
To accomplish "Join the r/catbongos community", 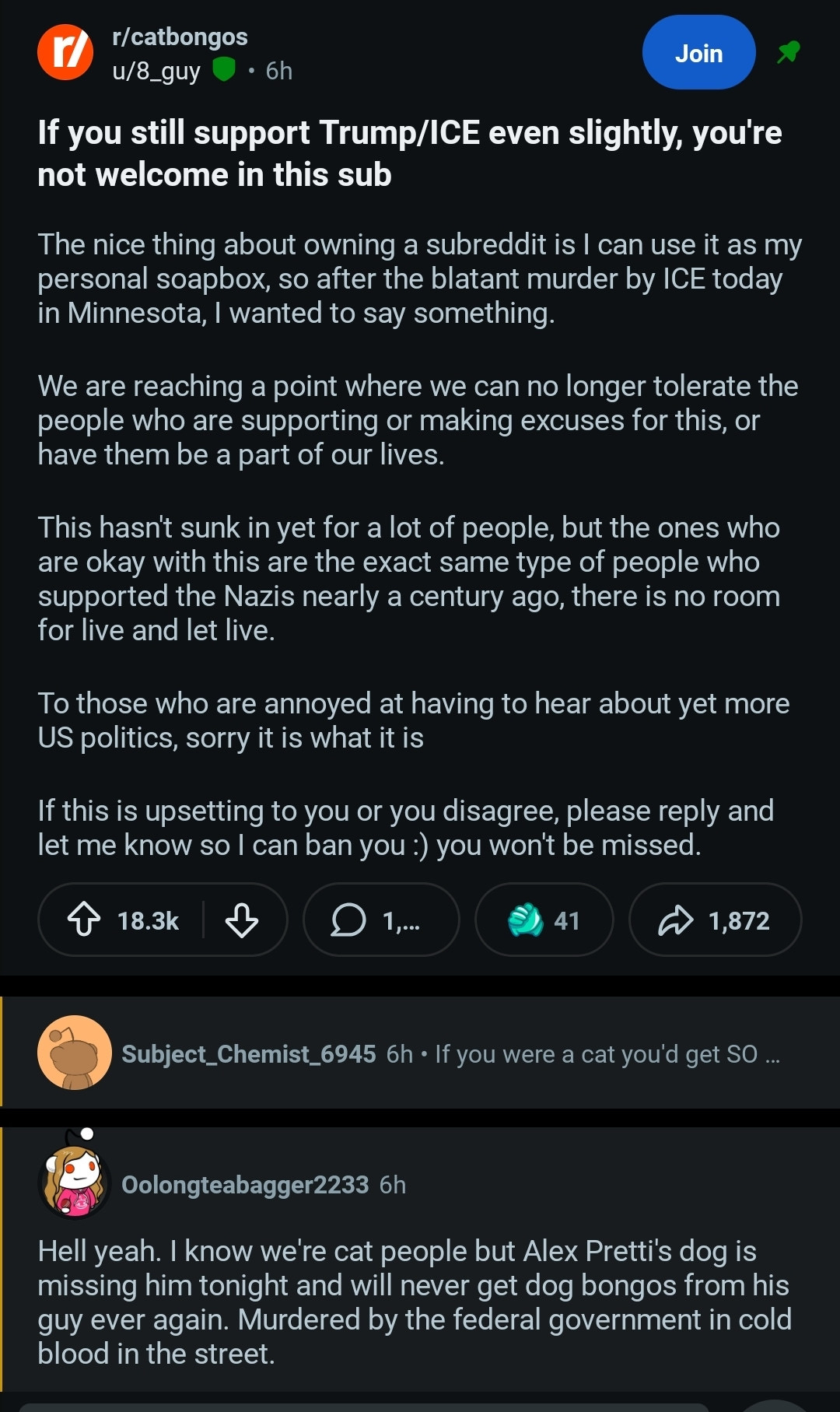I will [x=698, y=53].
